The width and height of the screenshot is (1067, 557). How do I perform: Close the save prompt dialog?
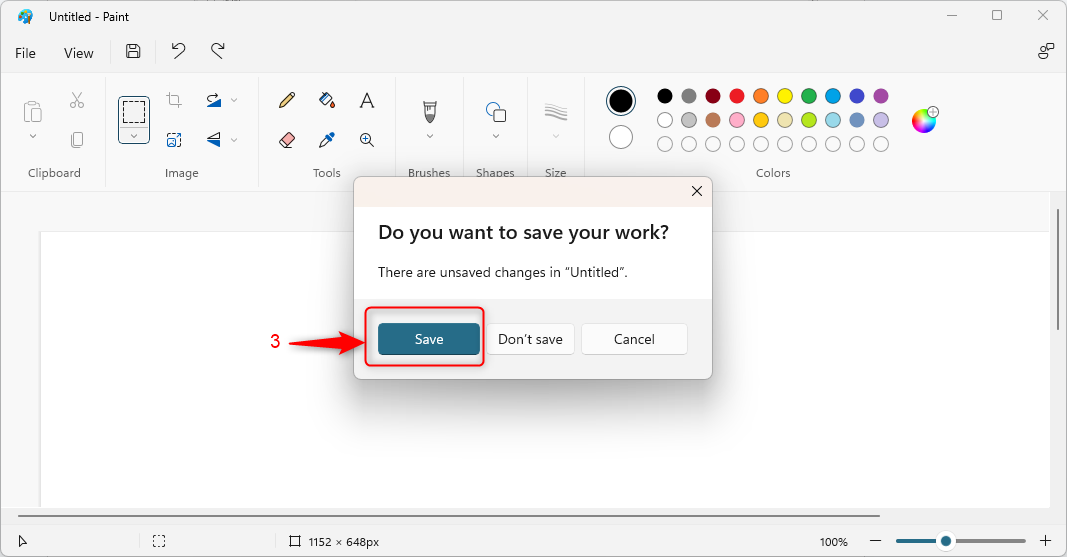pyautogui.click(x=697, y=191)
